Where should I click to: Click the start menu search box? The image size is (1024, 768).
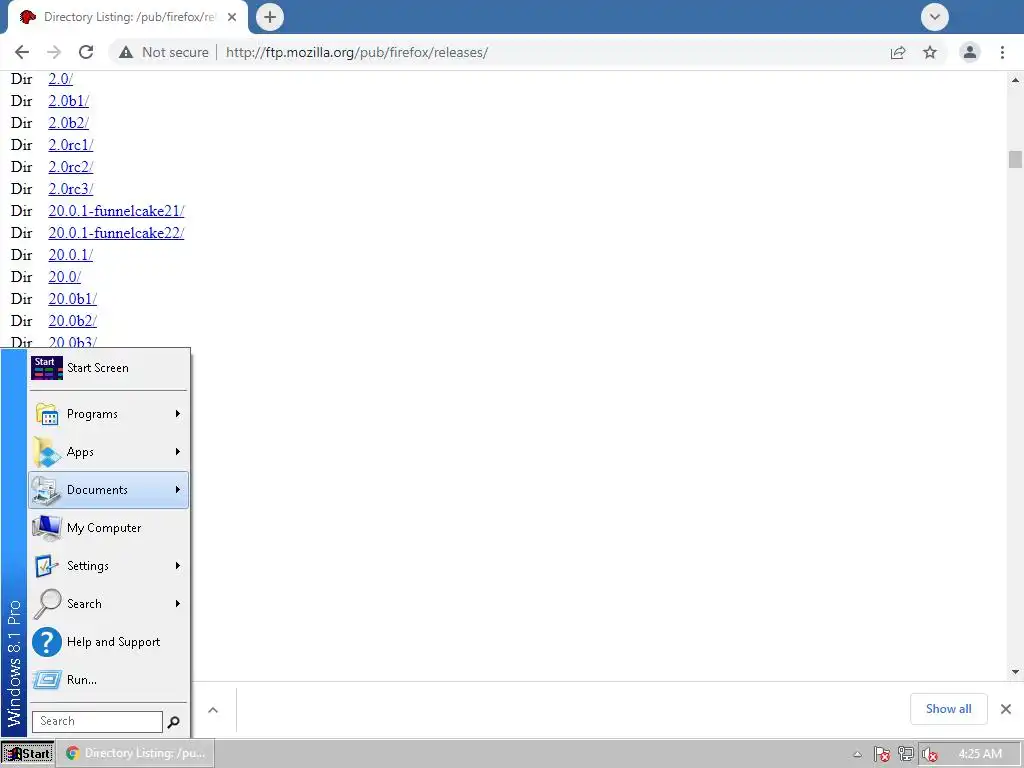97,722
